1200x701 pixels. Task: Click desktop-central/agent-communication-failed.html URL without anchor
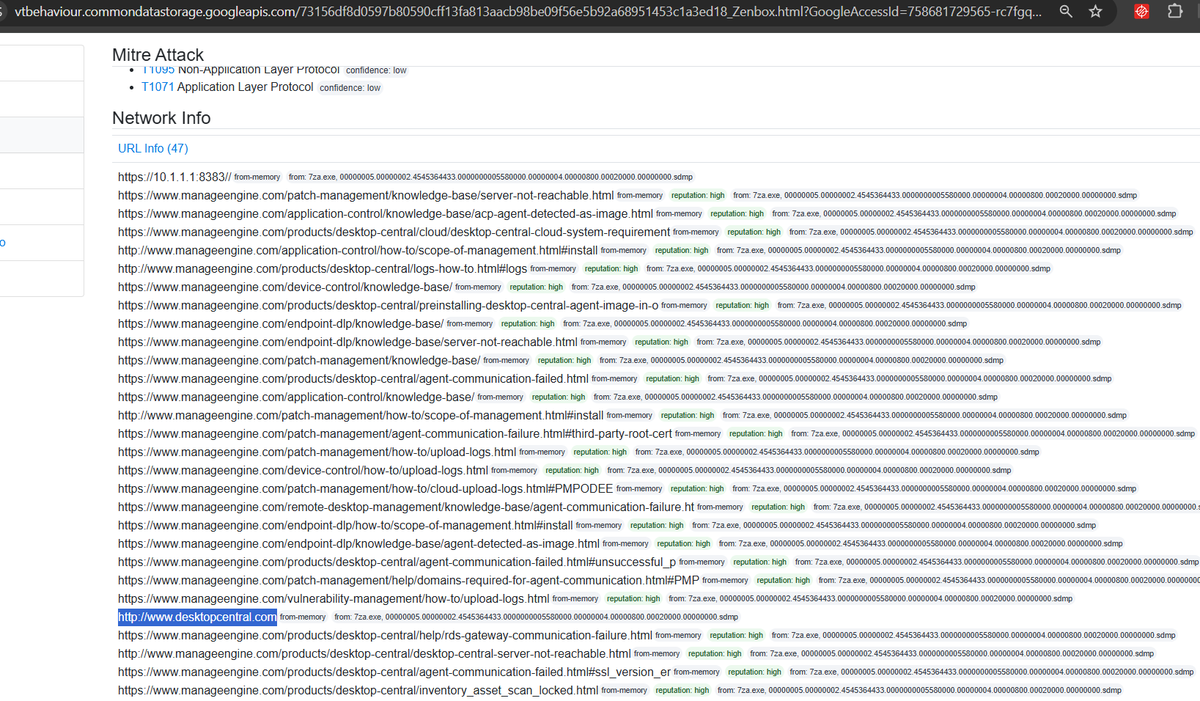(354, 379)
